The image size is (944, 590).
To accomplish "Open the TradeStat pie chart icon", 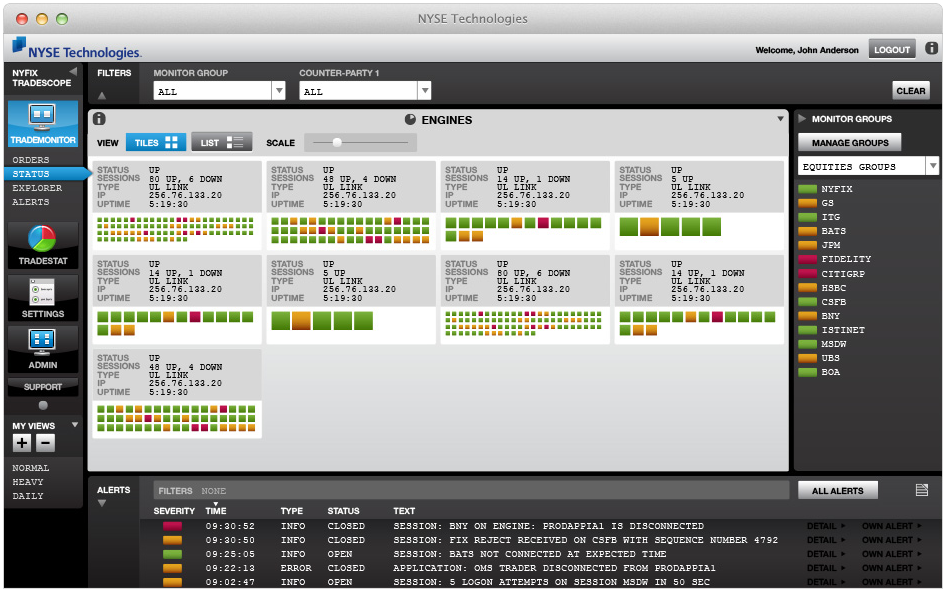I will 43,244.
